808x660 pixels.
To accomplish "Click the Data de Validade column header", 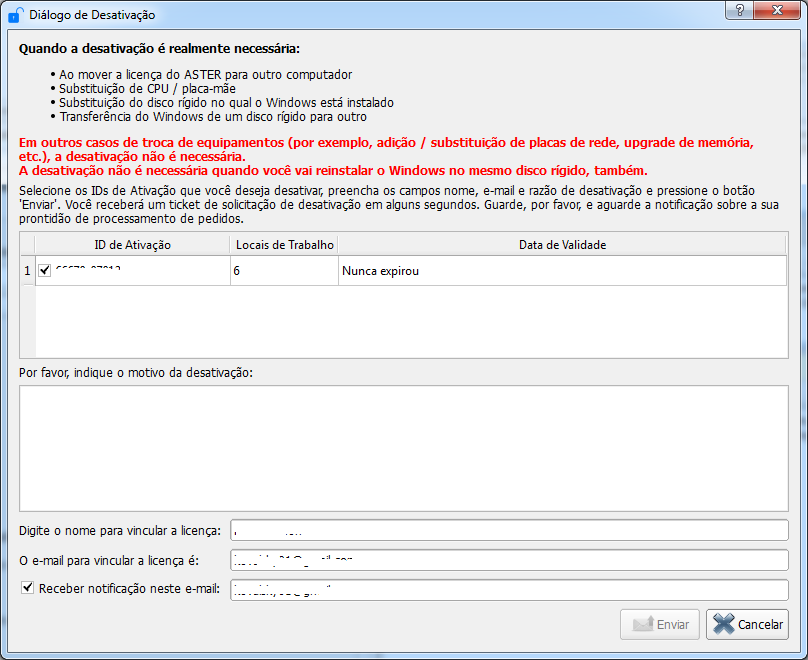I will tap(562, 245).
